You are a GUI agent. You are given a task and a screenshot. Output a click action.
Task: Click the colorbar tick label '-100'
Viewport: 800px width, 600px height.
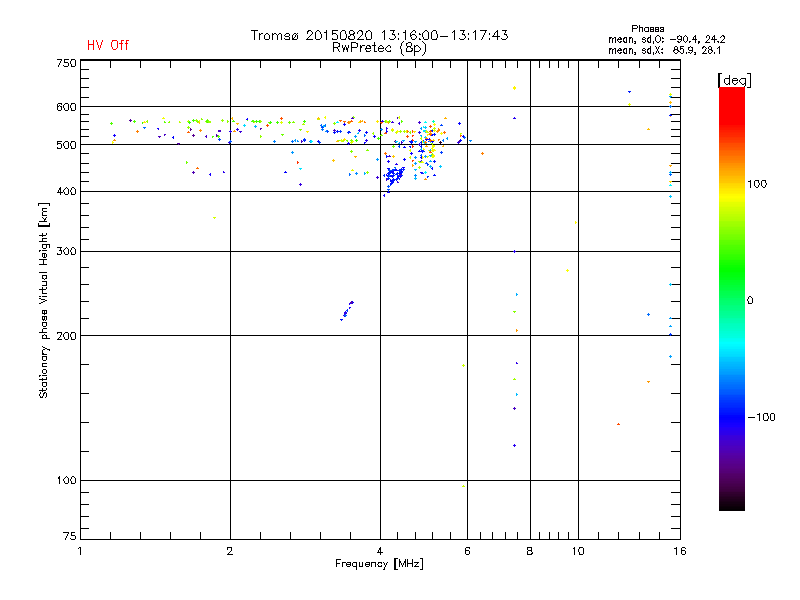tap(761, 417)
